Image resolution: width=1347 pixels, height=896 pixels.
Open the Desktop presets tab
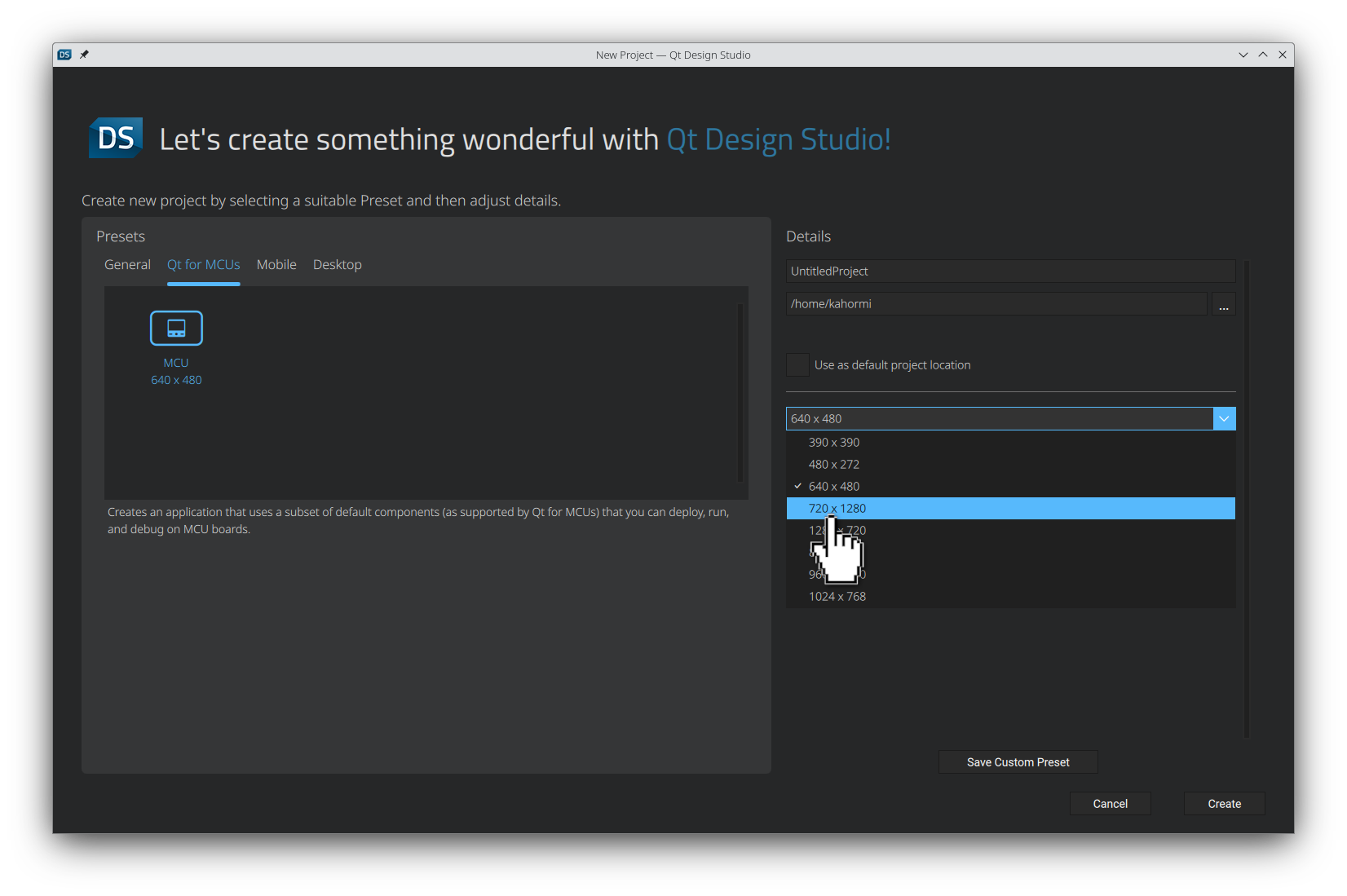point(337,264)
